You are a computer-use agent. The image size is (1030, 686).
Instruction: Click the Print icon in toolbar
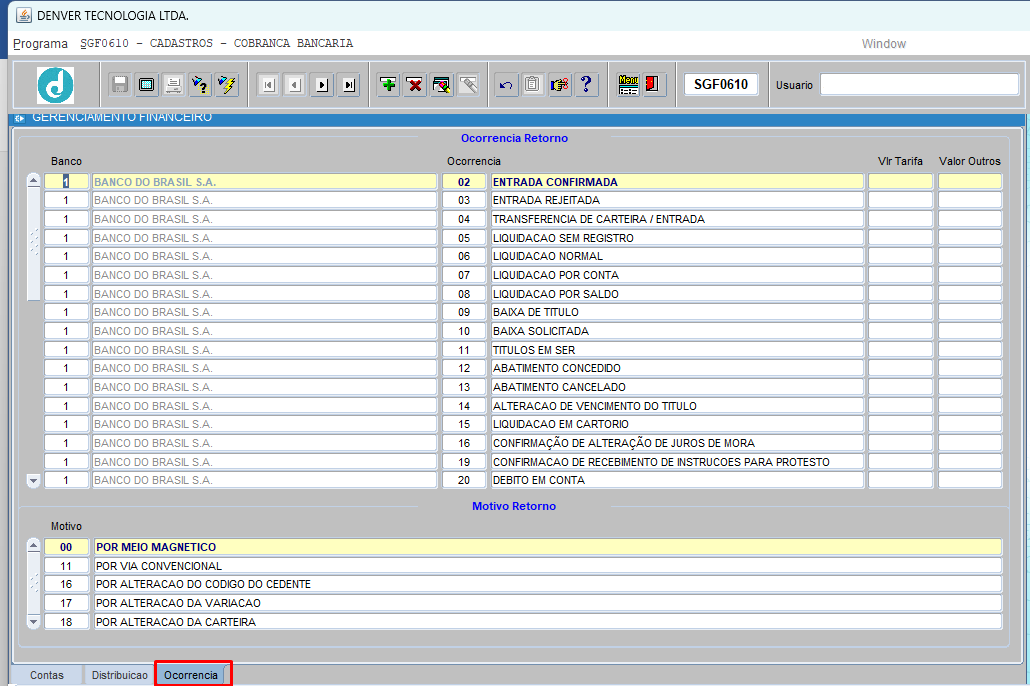click(173, 85)
